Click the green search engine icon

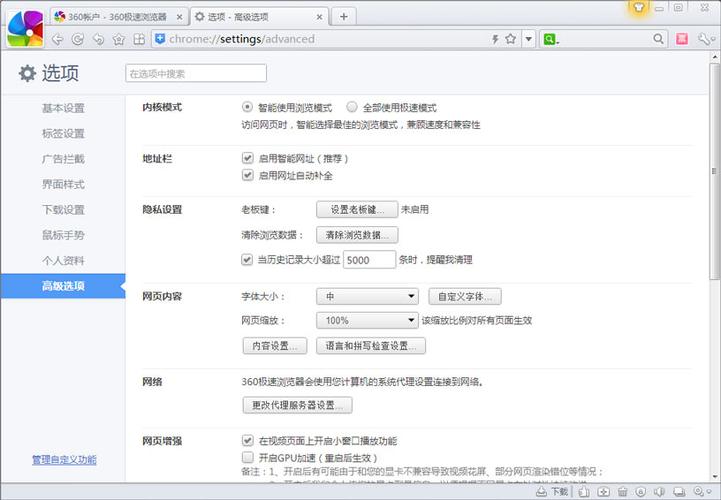[x=549, y=39]
